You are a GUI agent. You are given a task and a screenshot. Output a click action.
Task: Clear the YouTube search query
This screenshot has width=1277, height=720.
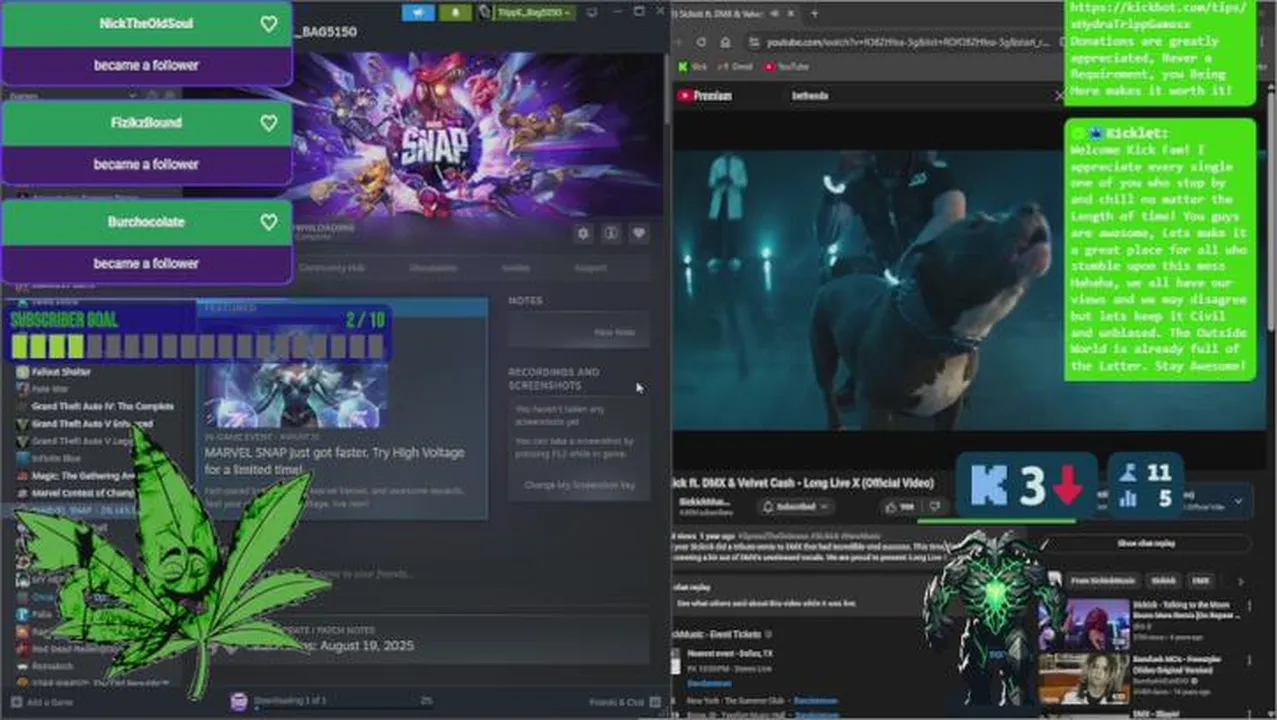point(1058,96)
